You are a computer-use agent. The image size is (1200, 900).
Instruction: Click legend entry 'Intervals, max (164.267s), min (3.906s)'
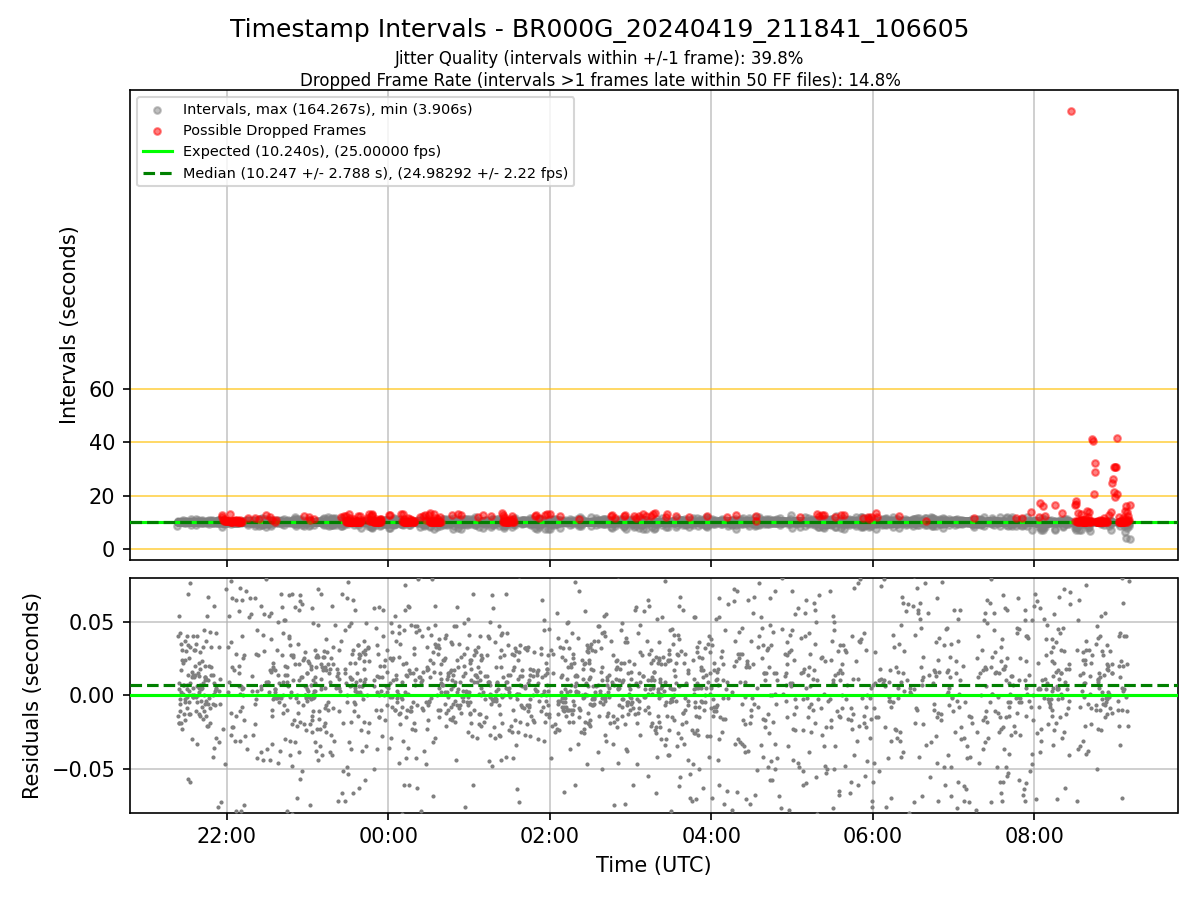328,108
